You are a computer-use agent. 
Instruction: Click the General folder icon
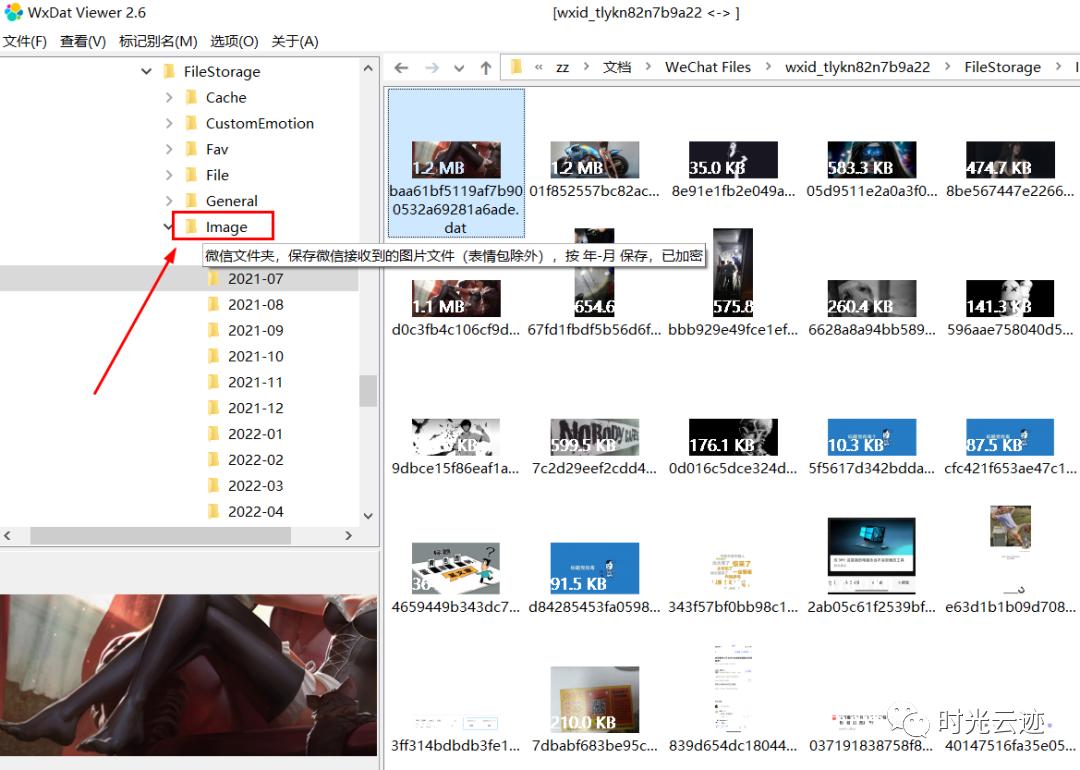(191, 201)
